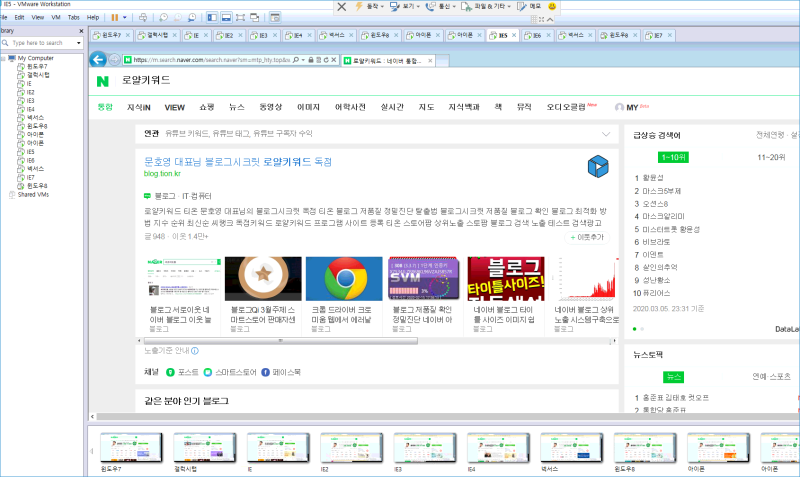800x477 pixels.
Task: Open the 동작 dropdown in remote toolbar
Action: [369, 6]
